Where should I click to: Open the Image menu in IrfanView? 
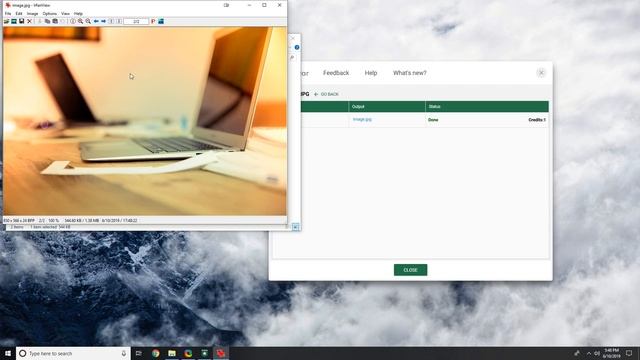click(32, 13)
